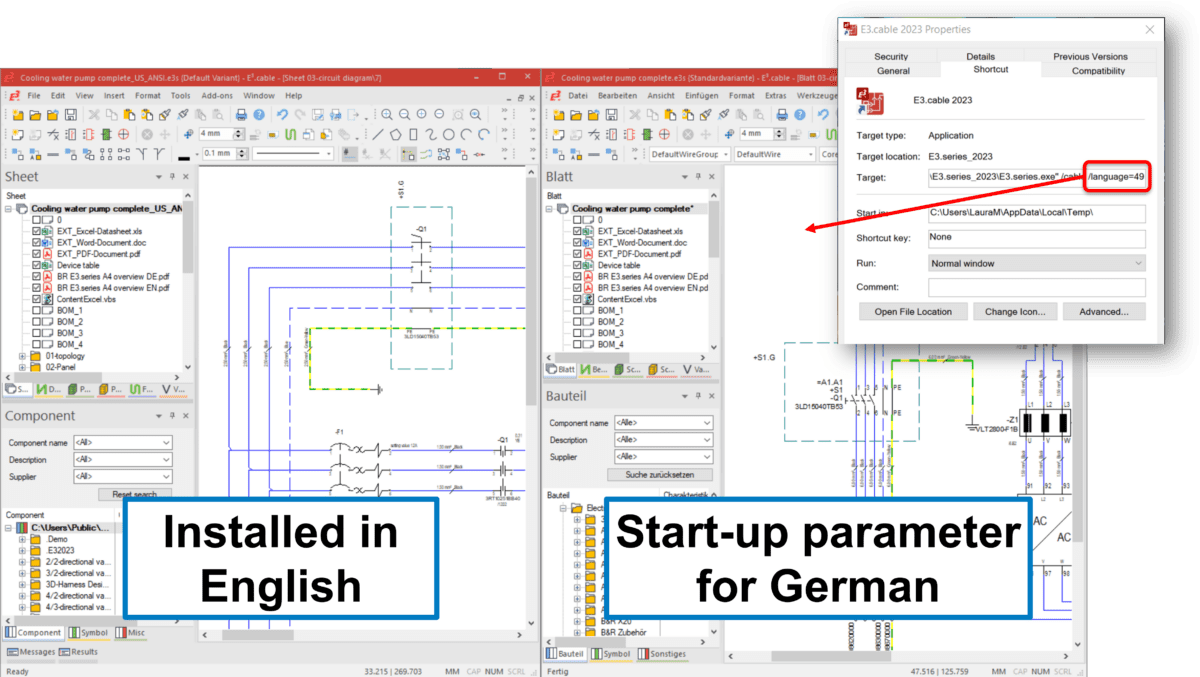Click the Open folder icon in English toolbar

click(35, 115)
